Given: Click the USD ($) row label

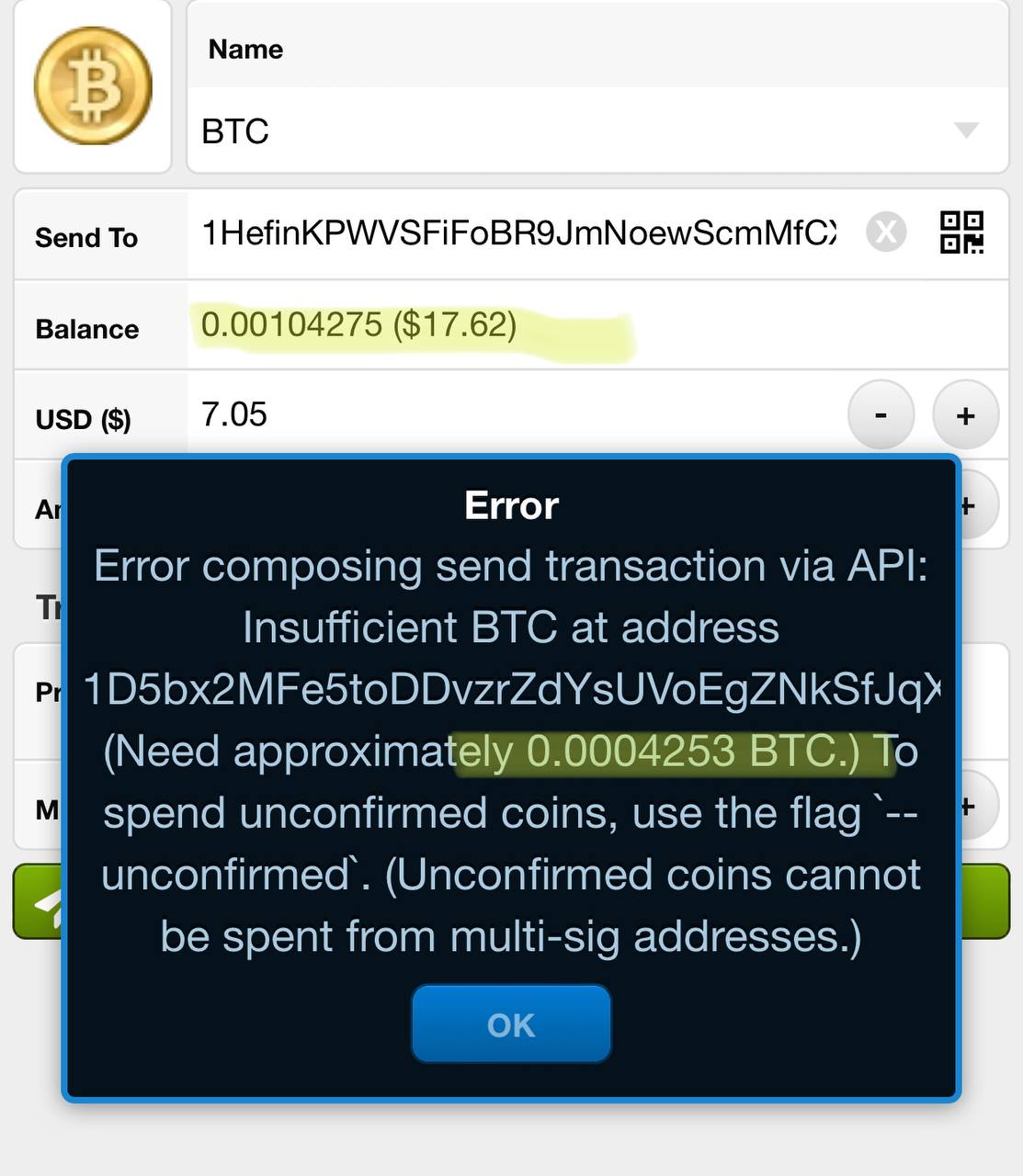Looking at the screenshot, I should [84, 420].
